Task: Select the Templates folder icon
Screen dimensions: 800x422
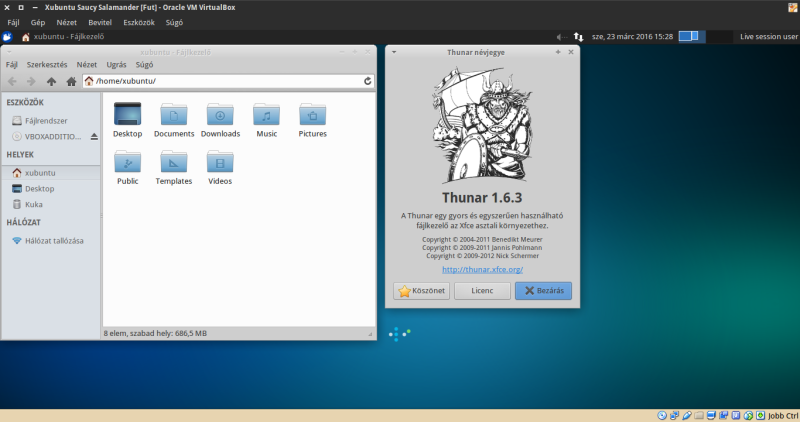Action: pos(174,161)
